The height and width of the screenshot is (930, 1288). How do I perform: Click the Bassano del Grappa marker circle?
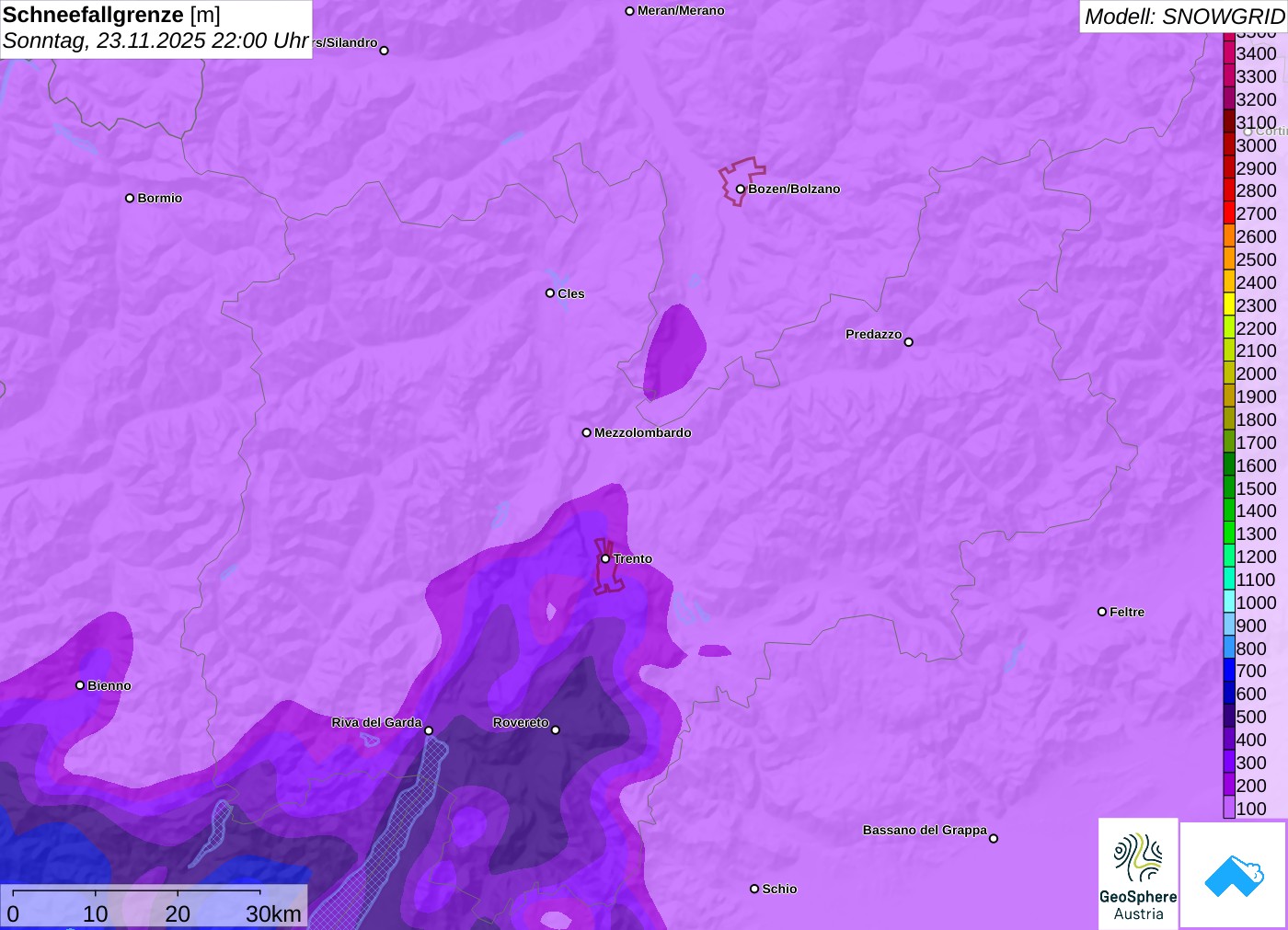click(x=994, y=838)
